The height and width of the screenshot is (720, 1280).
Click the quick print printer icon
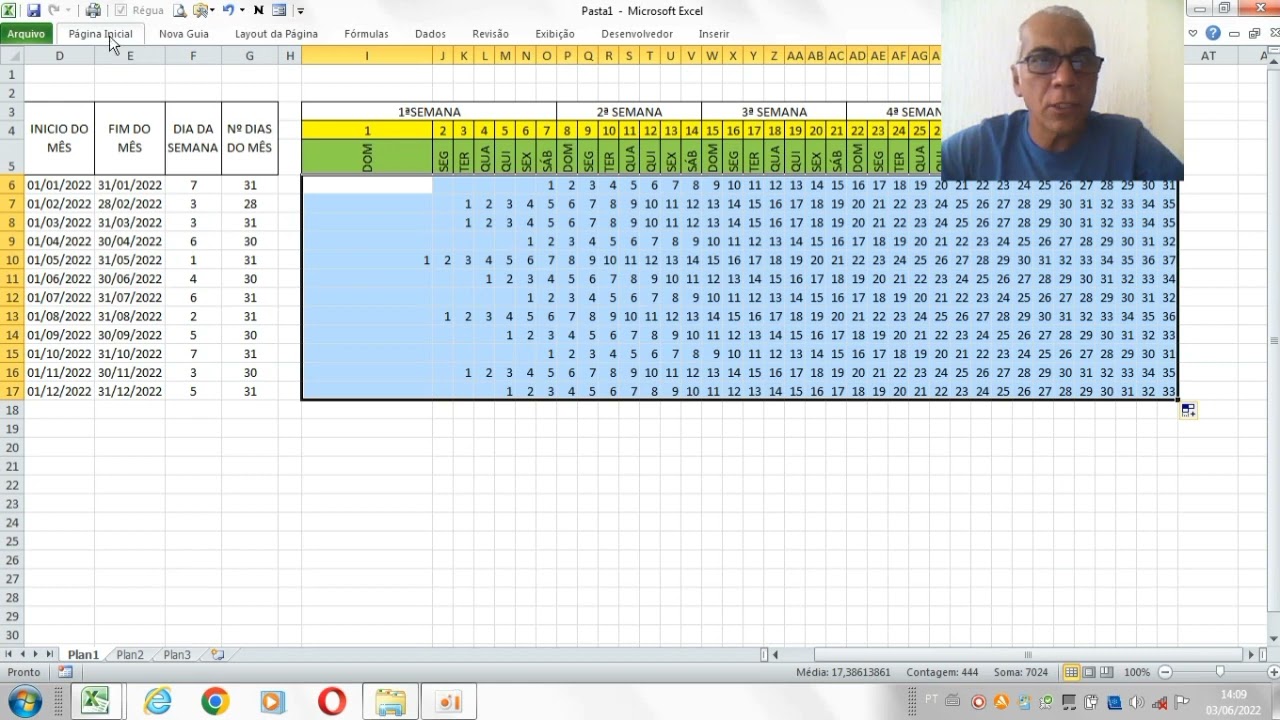point(93,10)
